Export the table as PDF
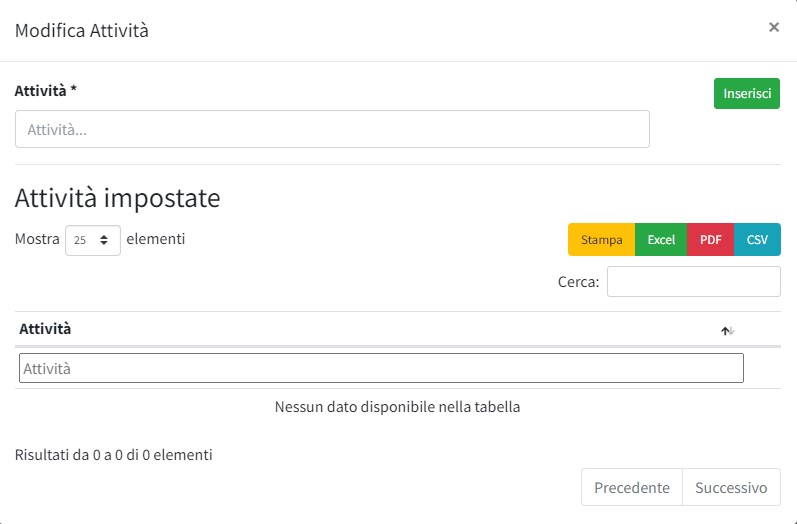Screen dimensions: 797x524 [x=711, y=240]
